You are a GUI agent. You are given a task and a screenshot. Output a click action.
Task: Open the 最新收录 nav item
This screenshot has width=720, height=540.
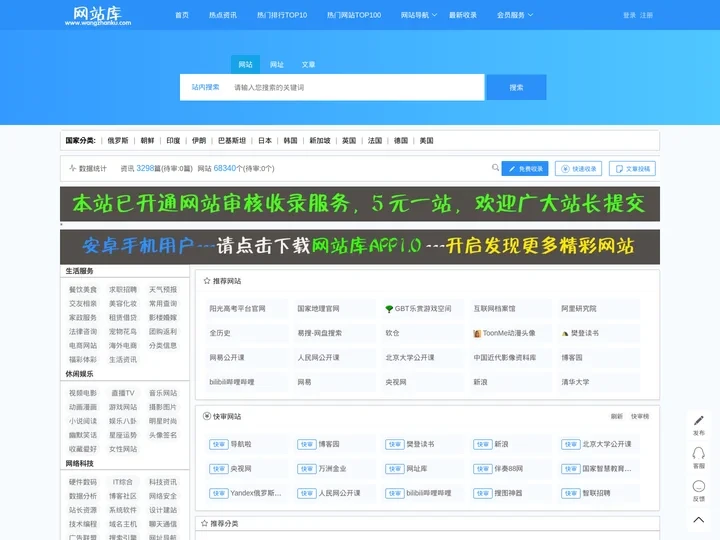(463, 15)
